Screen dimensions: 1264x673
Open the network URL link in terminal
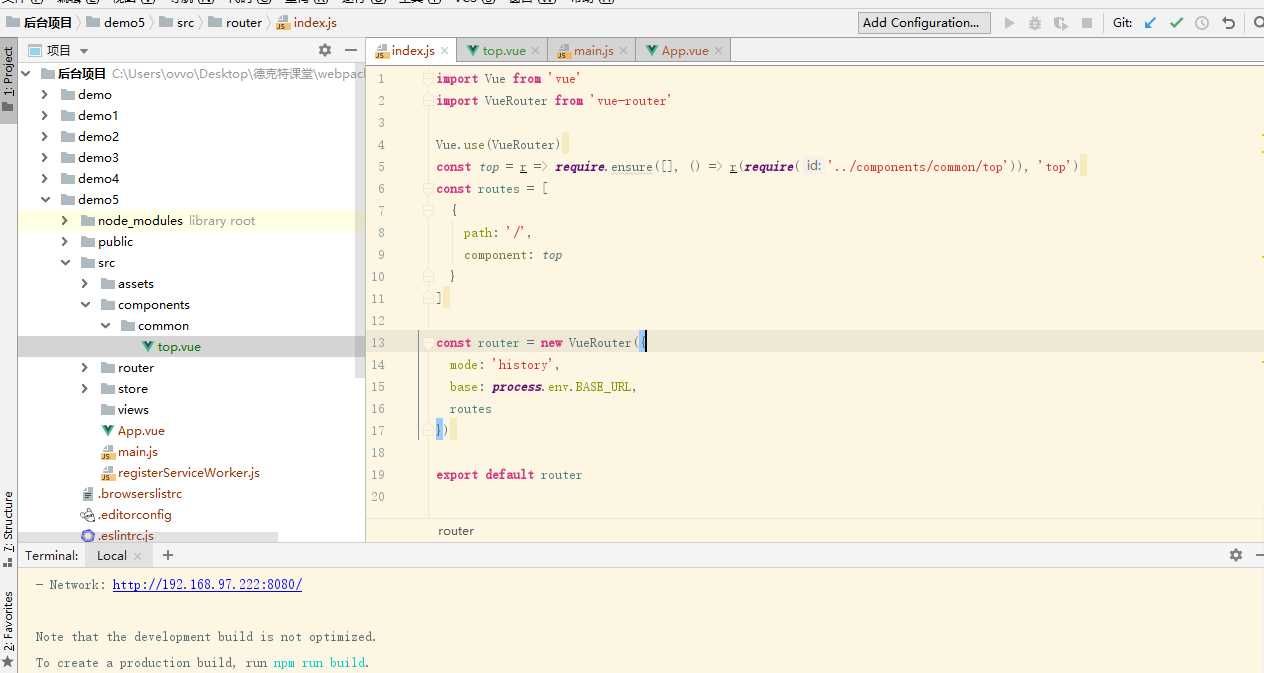(x=207, y=585)
